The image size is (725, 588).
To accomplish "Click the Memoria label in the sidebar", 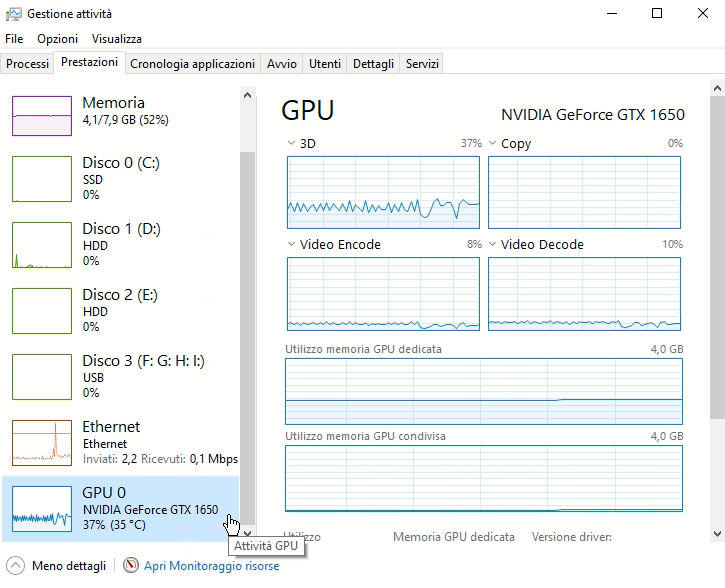I will (x=113, y=103).
